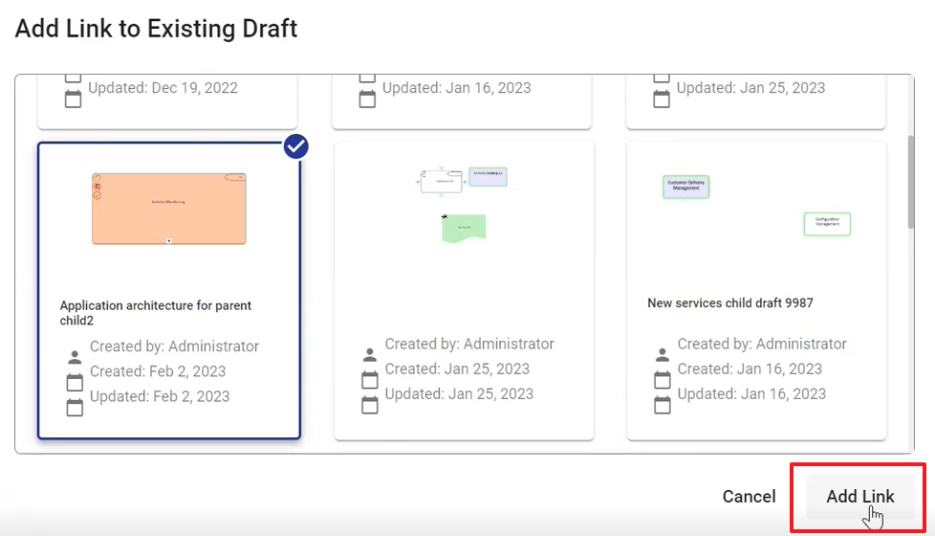Click calendar icon beside Updated: Jan 25, 2023 middle card
Screen dimensions: 935x536
tap(369, 405)
